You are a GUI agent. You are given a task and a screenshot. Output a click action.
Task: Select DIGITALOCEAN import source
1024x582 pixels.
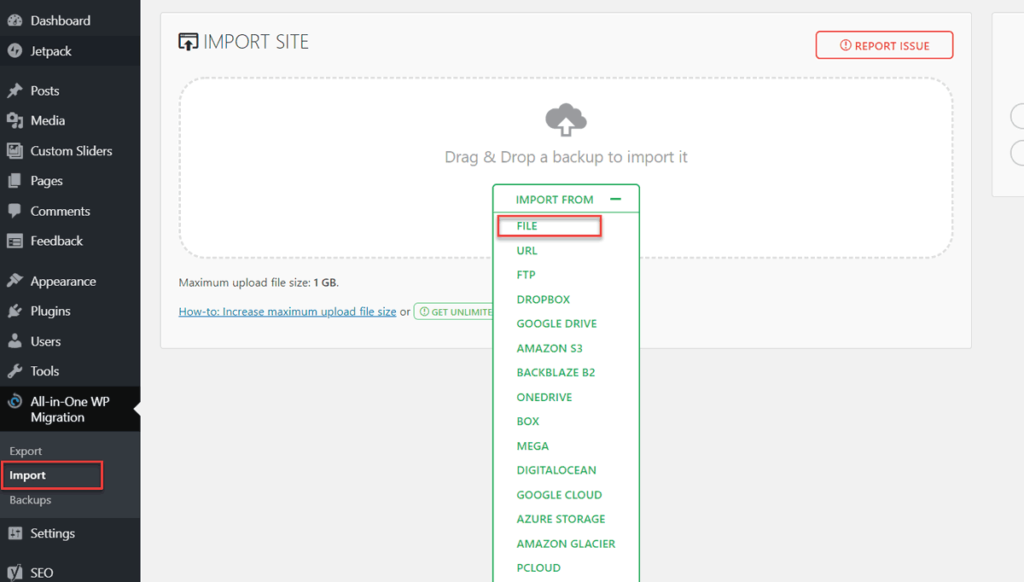tap(556, 470)
